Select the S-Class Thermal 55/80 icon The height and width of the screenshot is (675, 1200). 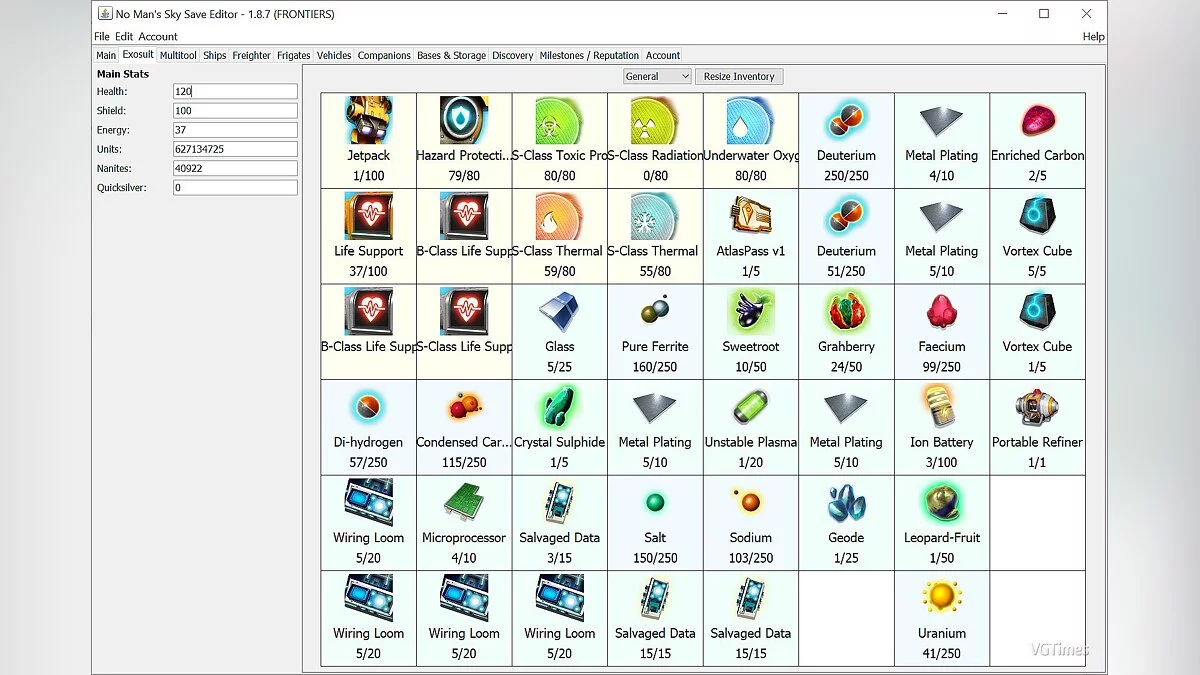point(655,216)
